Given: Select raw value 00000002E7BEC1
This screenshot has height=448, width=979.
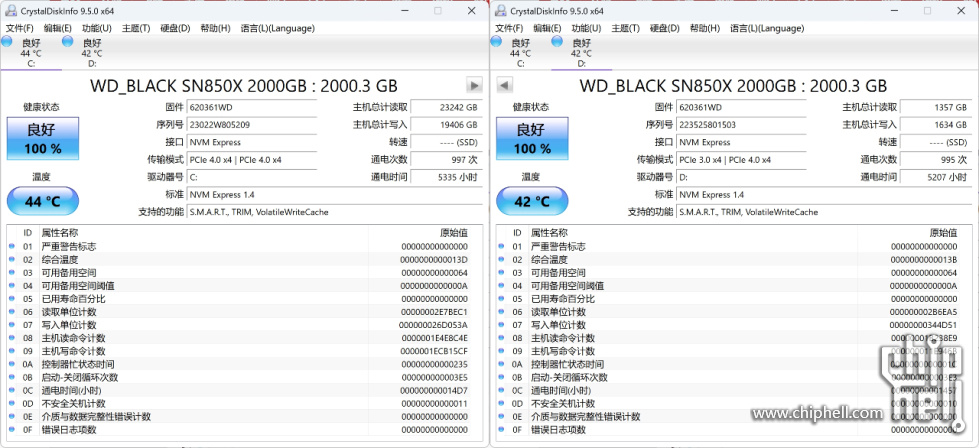Looking at the screenshot, I should point(434,312).
